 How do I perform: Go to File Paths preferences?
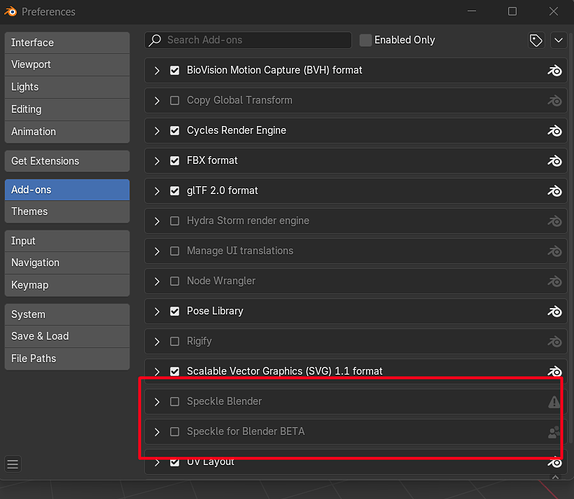pyautogui.click(x=67, y=358)
